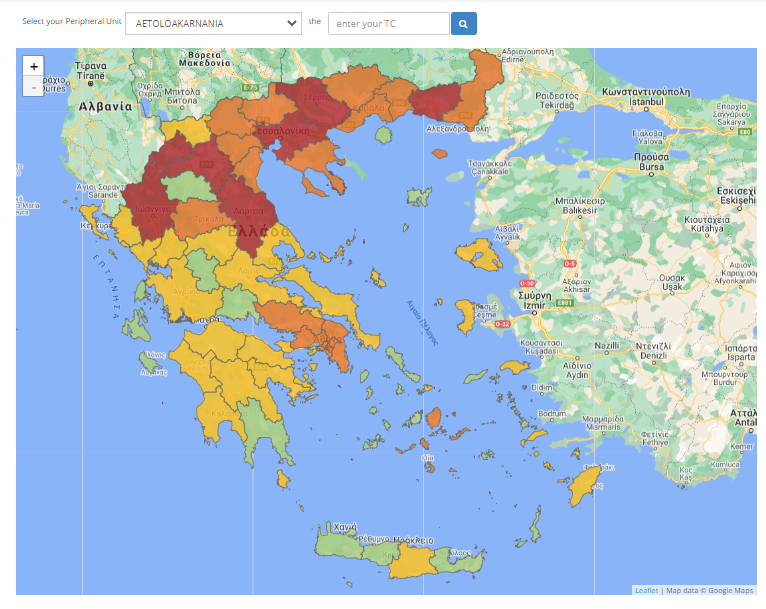Click the E881 road shield near Izmir
The width and height of the screenshot is (766, 609).
pos(563,301)
